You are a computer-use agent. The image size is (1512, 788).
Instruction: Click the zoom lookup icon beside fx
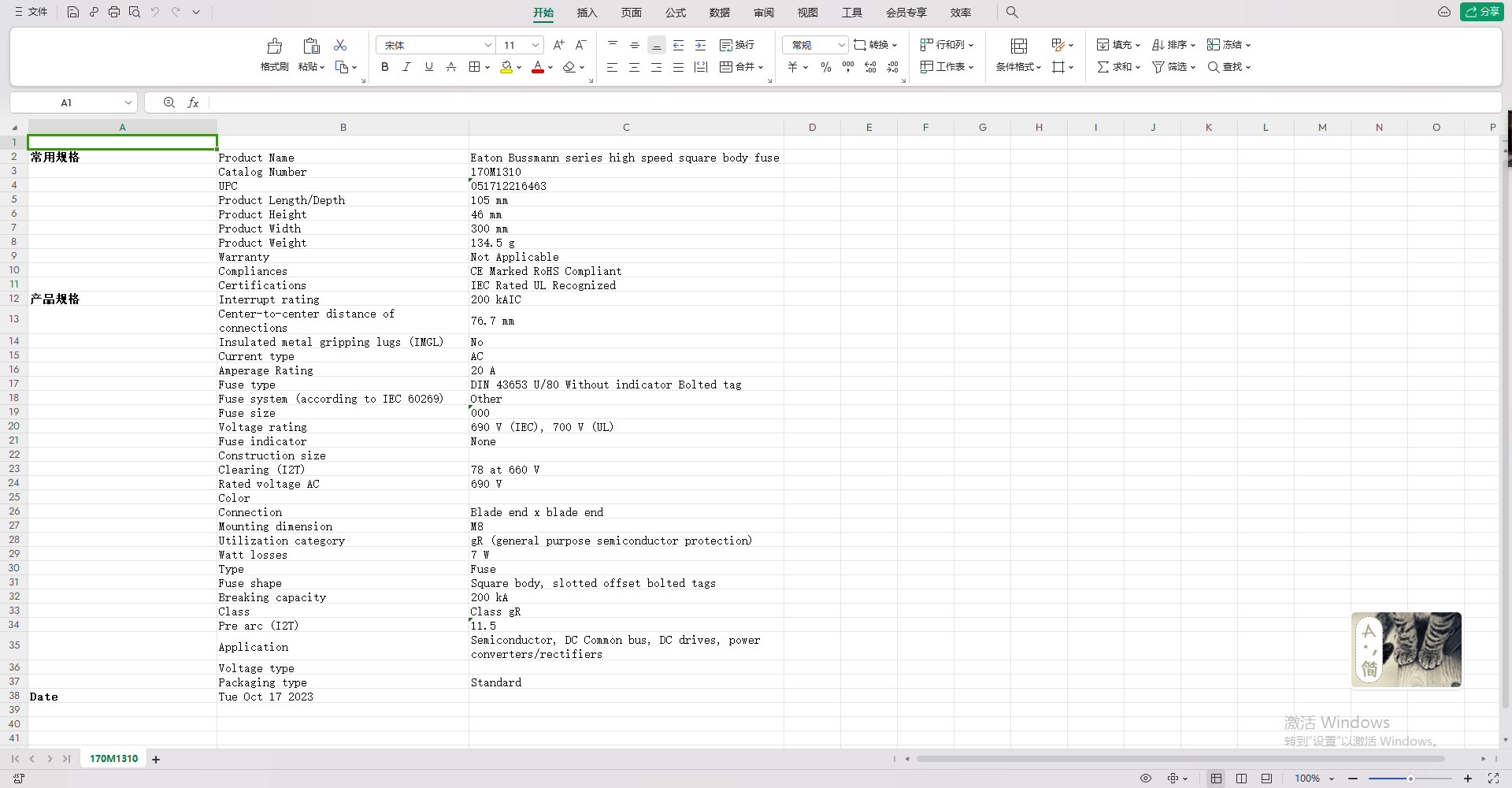169,102
